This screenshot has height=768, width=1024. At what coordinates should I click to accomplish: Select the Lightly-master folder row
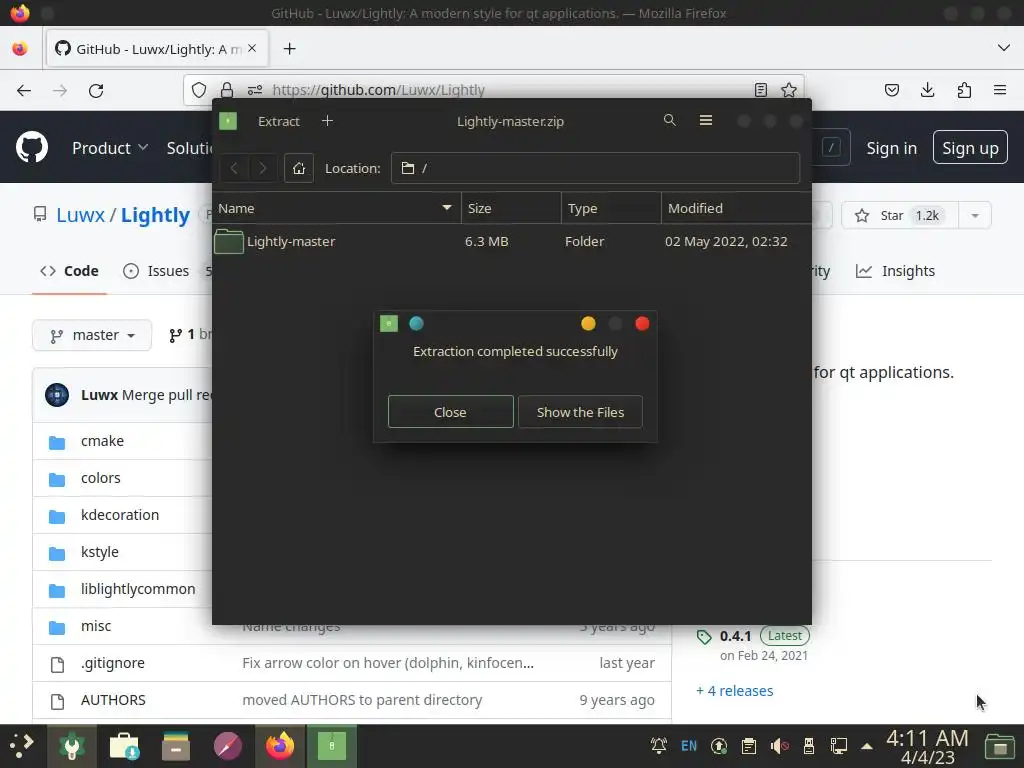pos(511,242)
